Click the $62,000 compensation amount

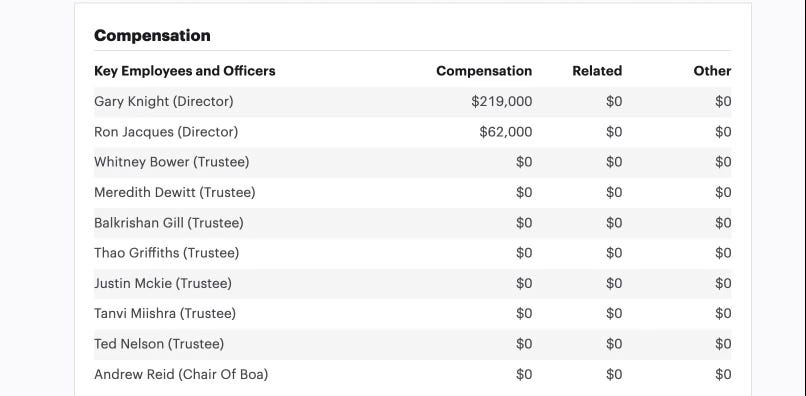(x=505, y=132)
